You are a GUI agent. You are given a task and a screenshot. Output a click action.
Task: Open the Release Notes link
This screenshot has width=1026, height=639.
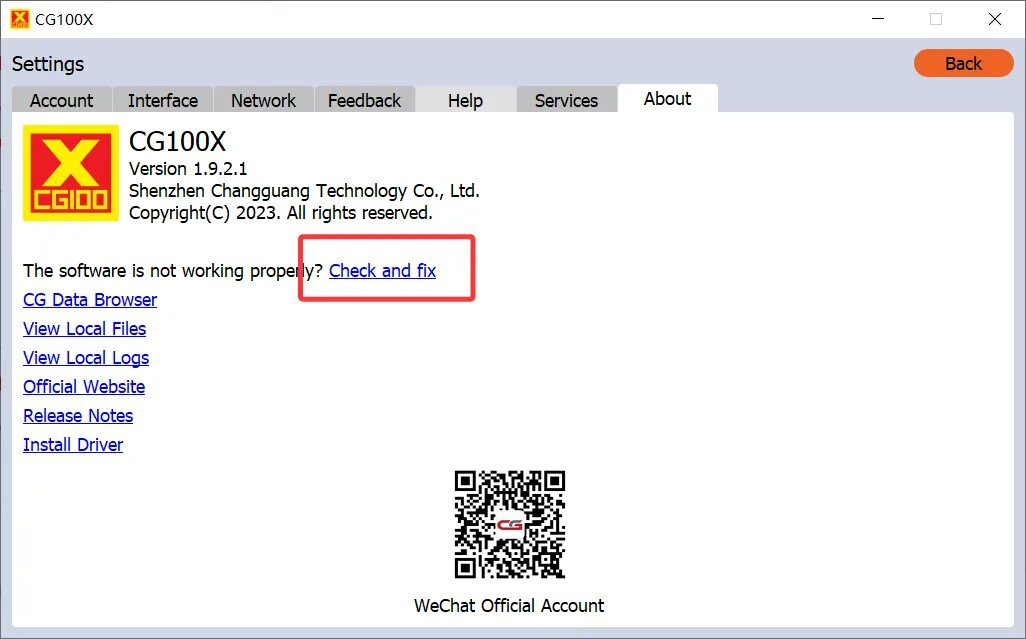[78, 415]
